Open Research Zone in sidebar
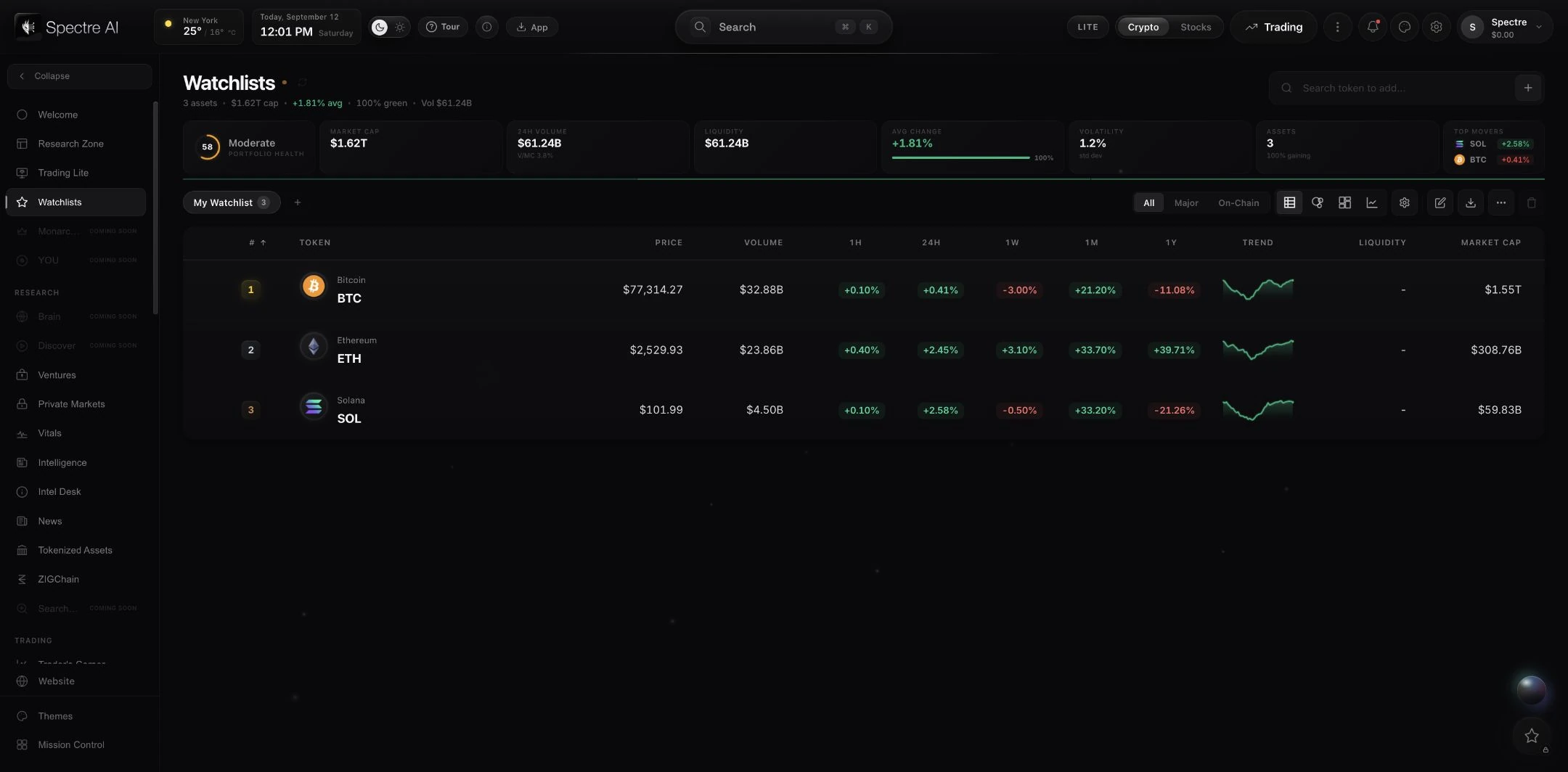 point(76,144)
